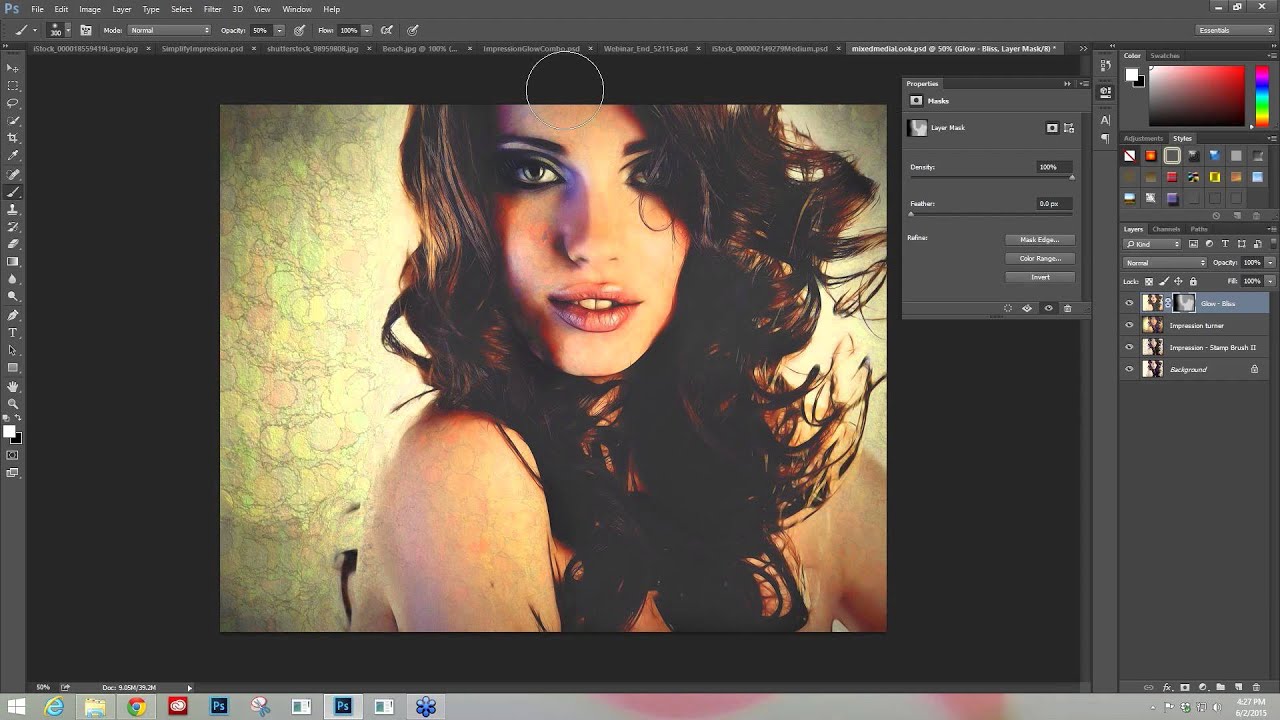Viewport: 1280px width, 720px height.
Task: Toggle lock transparent pixels
Action: (x=1149, y=281)
